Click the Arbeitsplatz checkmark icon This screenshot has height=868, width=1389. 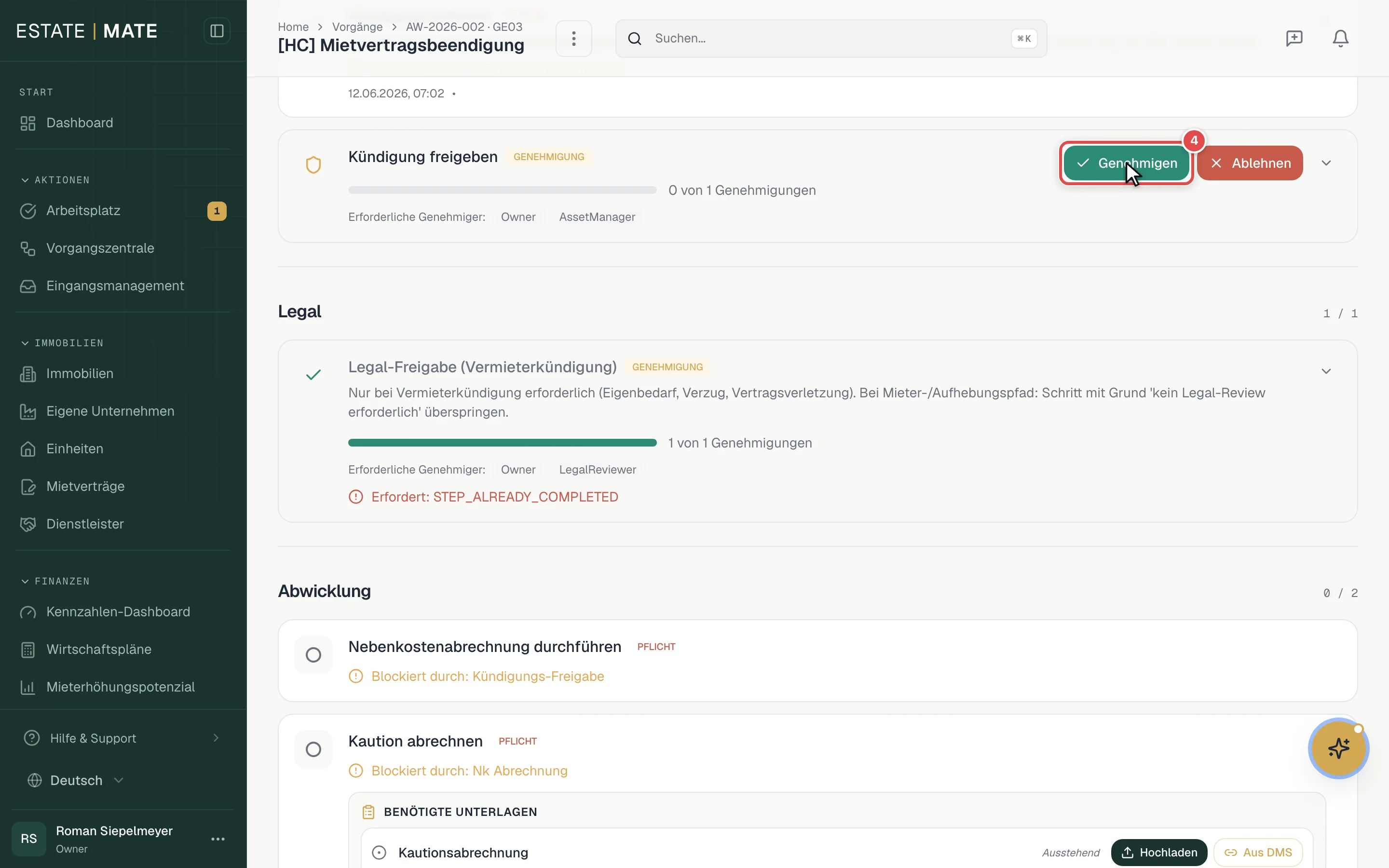[27, 211]
